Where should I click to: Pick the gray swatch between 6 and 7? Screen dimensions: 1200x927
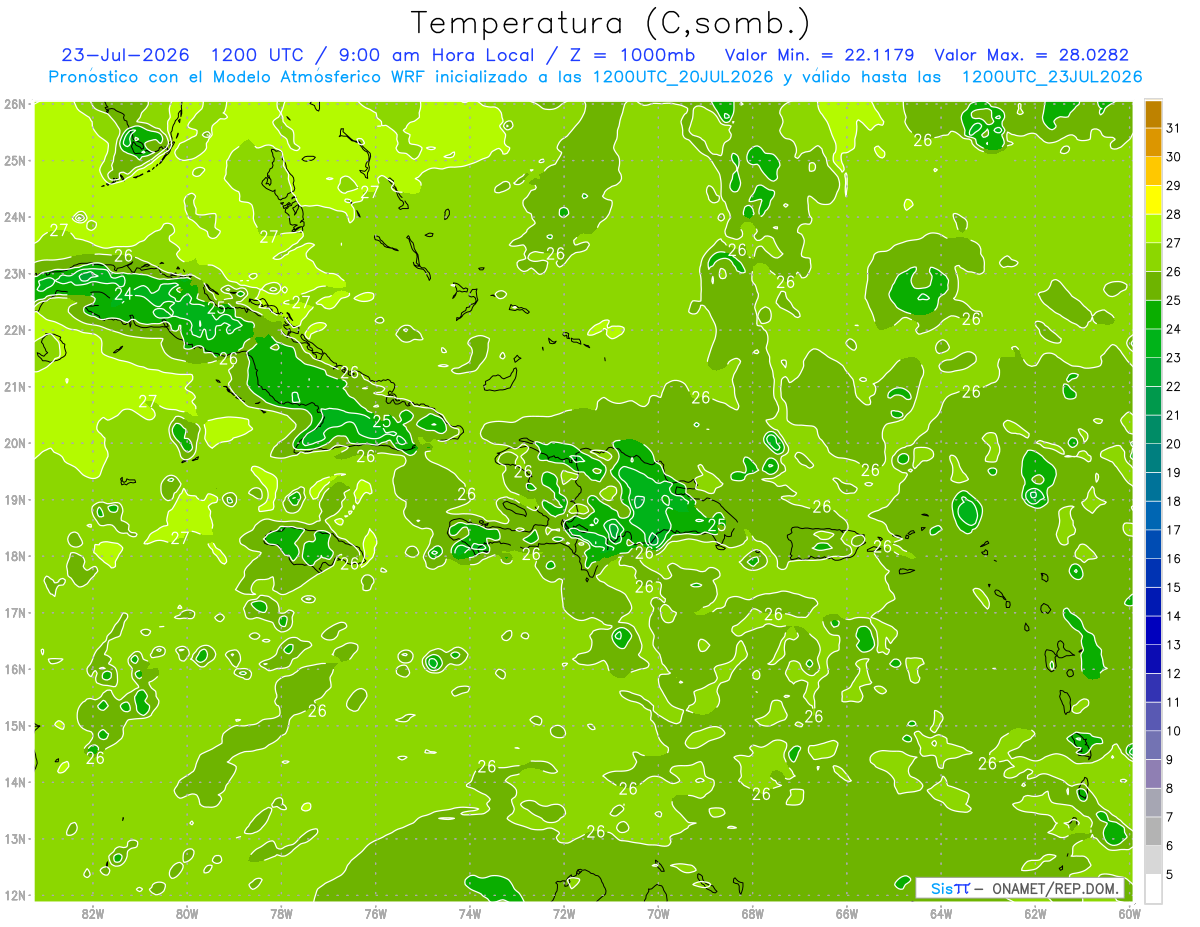tap(1153, 831)
